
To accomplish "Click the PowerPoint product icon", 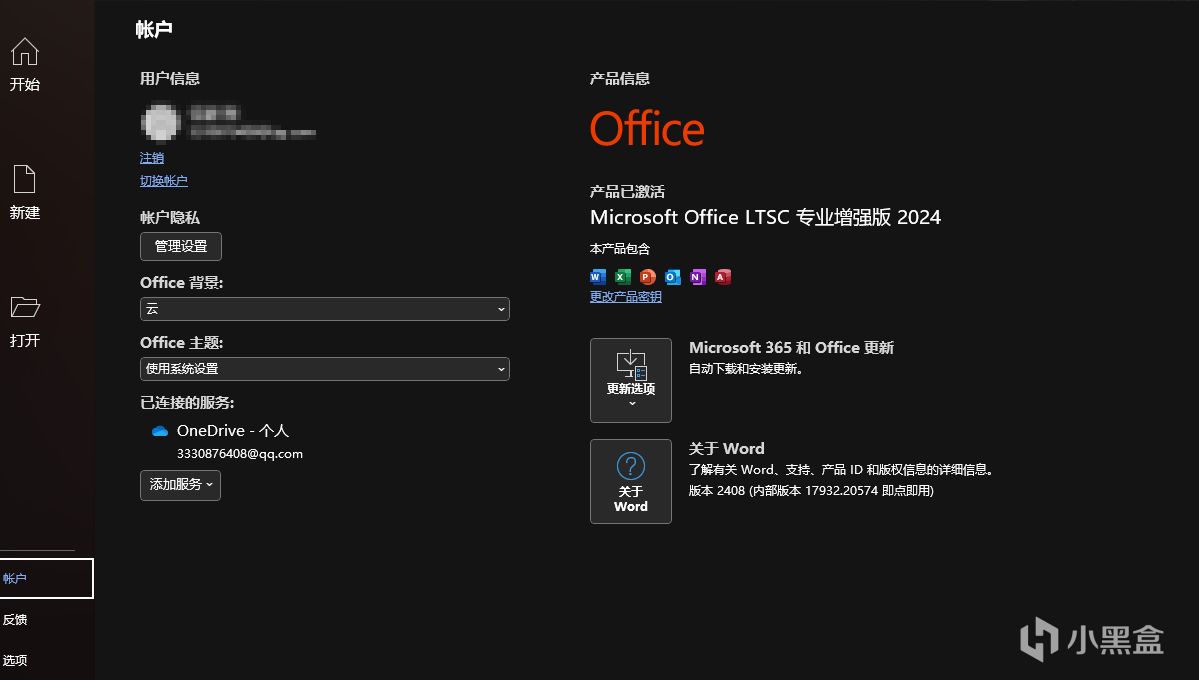I will point(648,277).
